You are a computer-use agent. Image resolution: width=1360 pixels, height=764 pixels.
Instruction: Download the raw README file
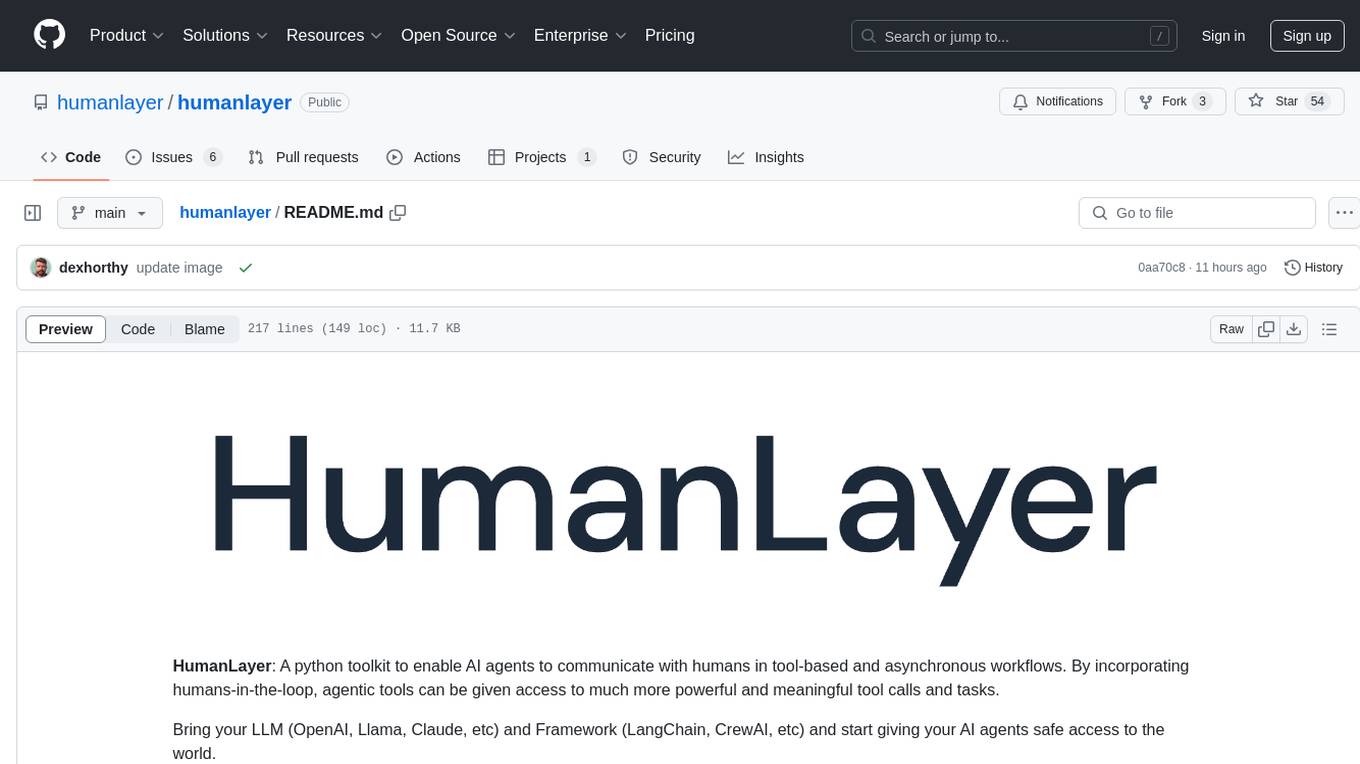pos(1293,329)
